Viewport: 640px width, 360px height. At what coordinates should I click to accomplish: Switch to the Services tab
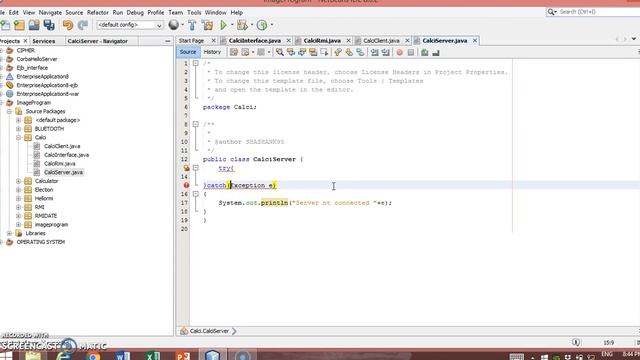pos(44,41)
